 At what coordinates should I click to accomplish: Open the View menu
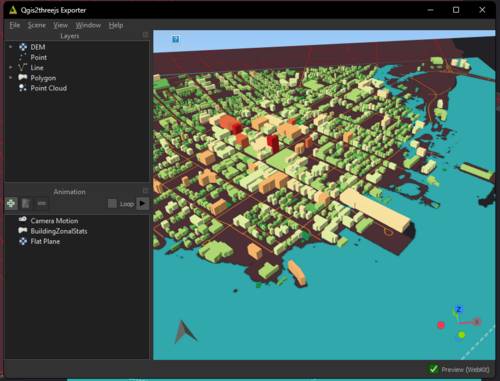pos(61,25)
